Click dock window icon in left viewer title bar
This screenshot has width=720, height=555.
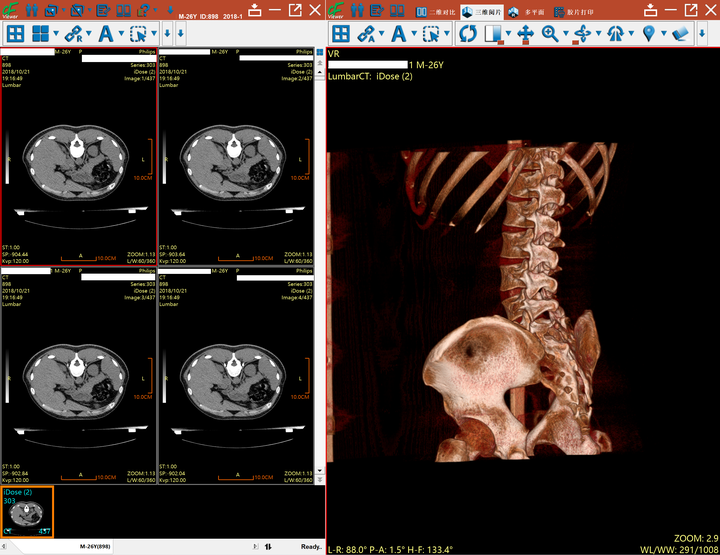pyautogui.click(x=254, y=10)
